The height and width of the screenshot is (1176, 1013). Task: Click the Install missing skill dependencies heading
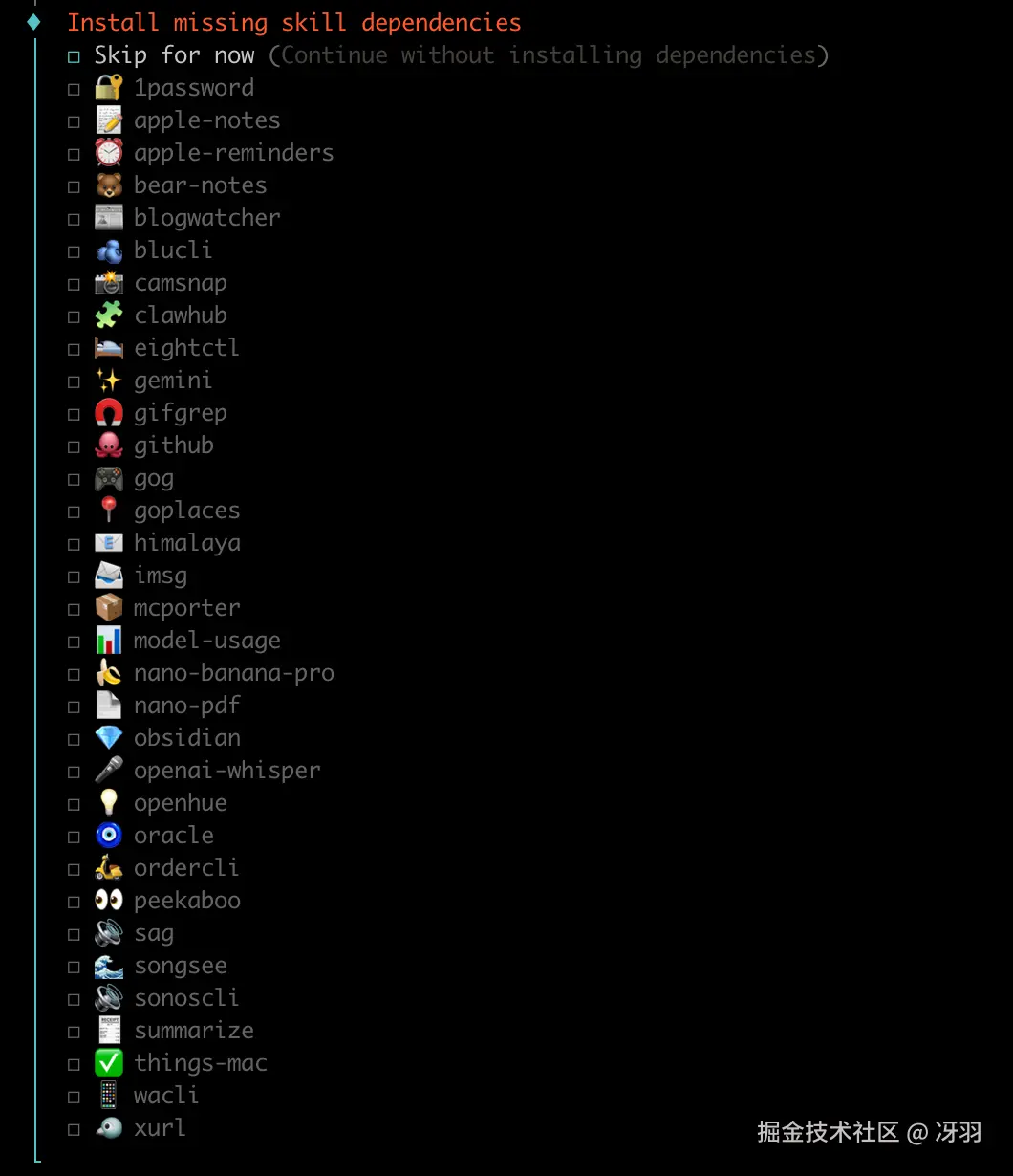click(x=294, y=22)
